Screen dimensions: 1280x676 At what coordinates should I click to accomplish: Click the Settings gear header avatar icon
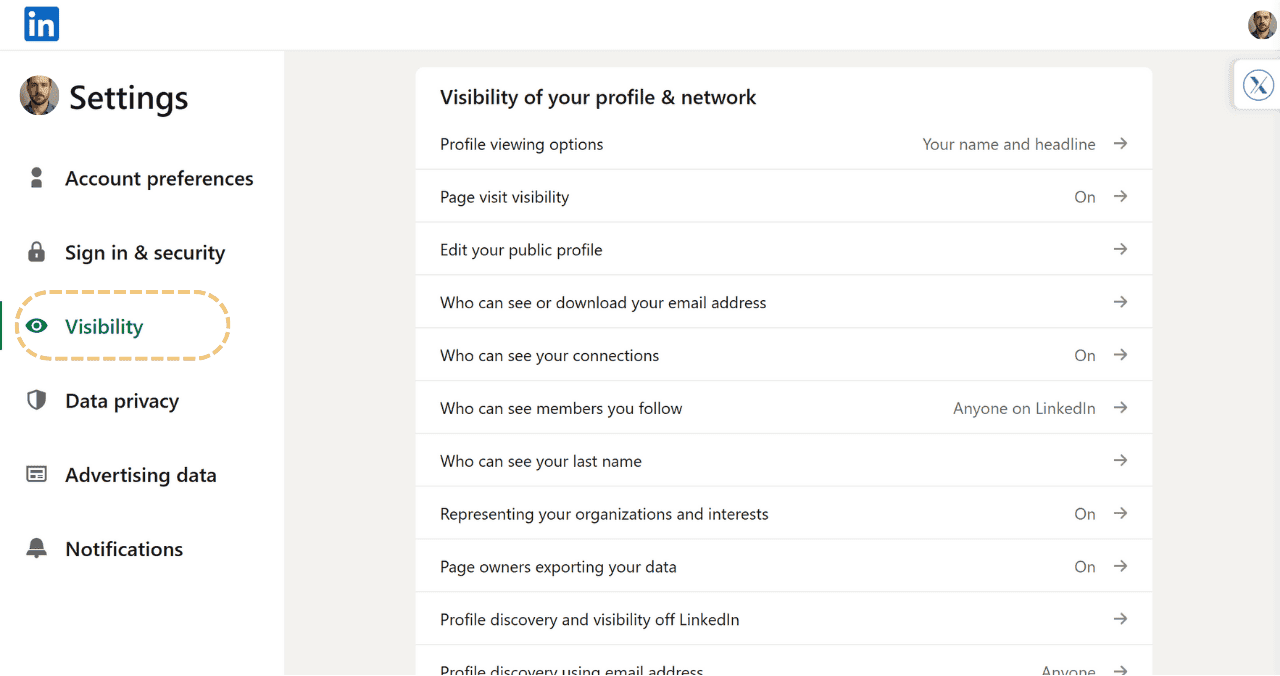tap(38, 96)
